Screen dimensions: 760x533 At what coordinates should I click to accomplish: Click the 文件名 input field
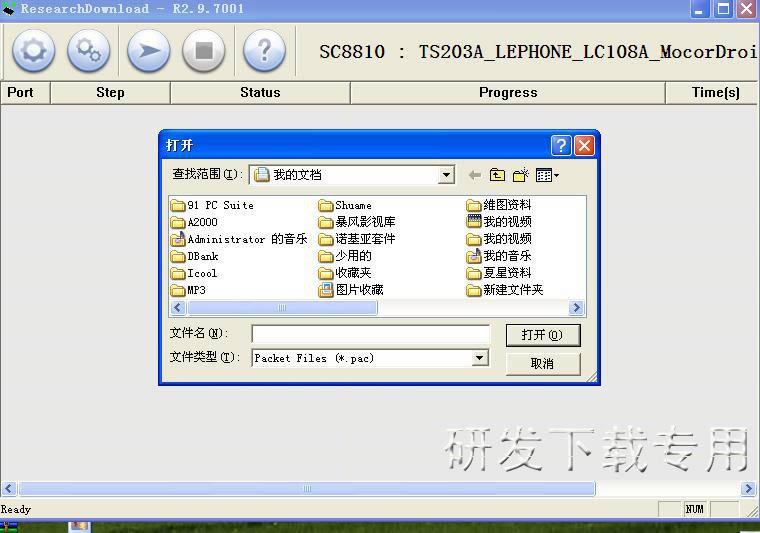click(x=370, y=334)
